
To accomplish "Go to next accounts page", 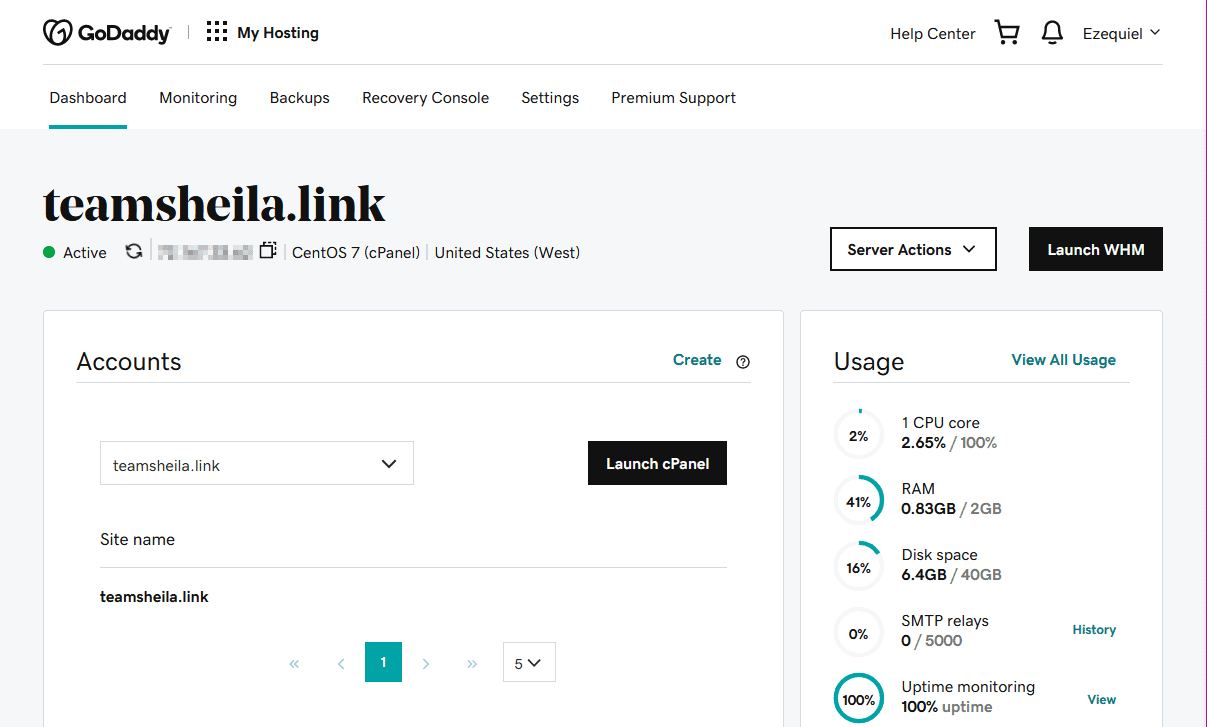I will [426, 663].
